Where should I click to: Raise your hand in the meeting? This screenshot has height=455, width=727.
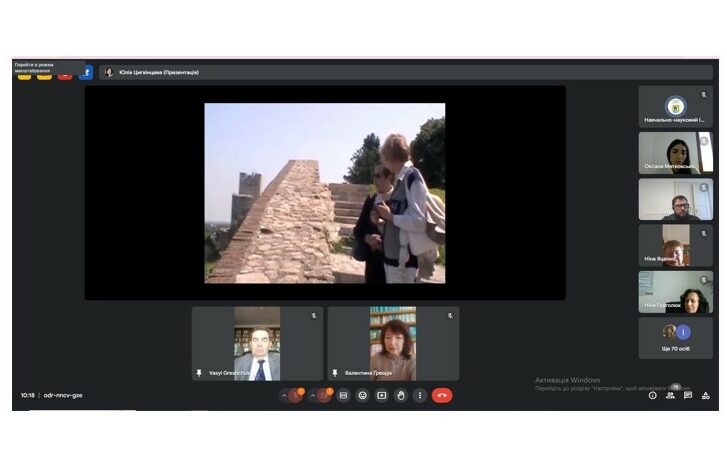[x=400, y=395]
